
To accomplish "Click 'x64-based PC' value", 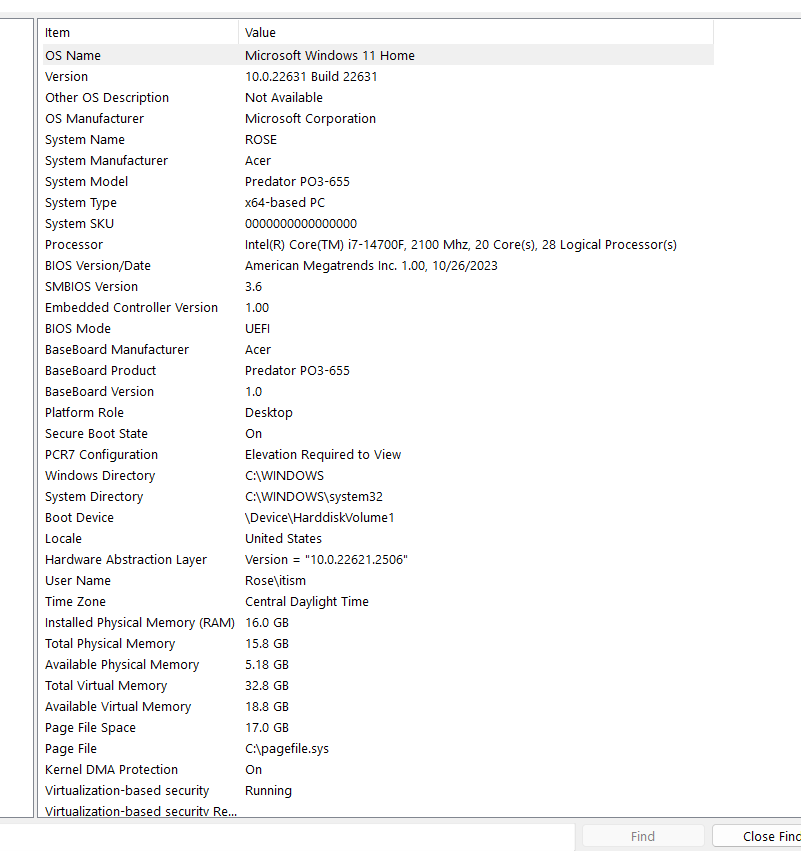I will tap(285, 202).
